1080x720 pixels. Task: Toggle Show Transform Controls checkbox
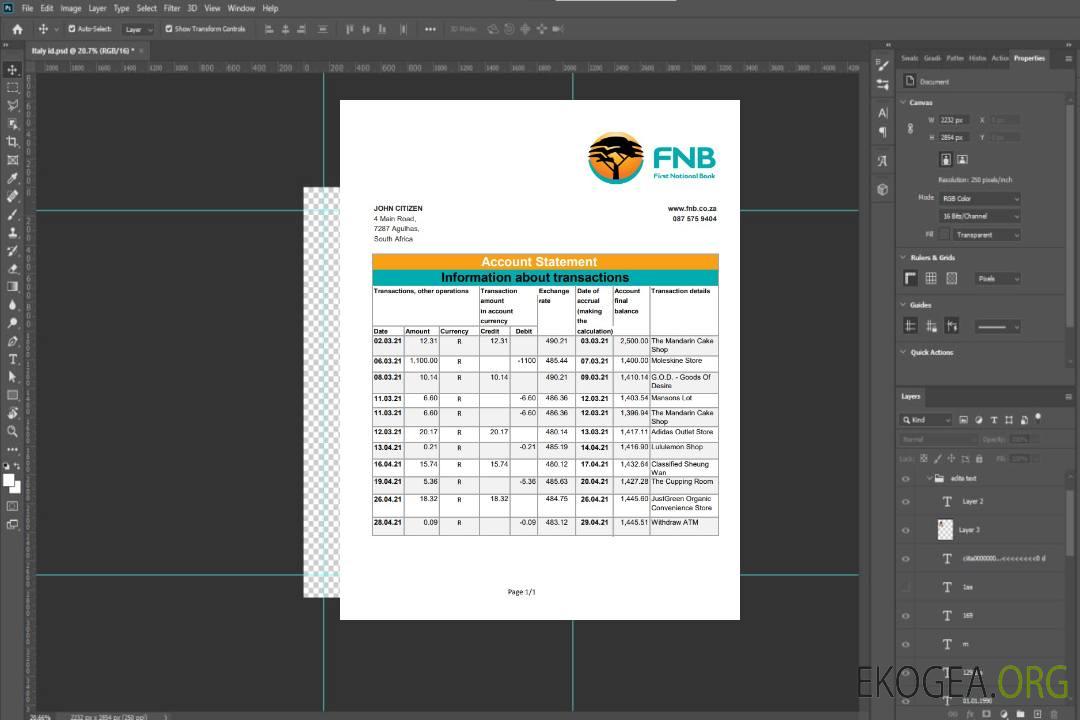pos(169,29)
